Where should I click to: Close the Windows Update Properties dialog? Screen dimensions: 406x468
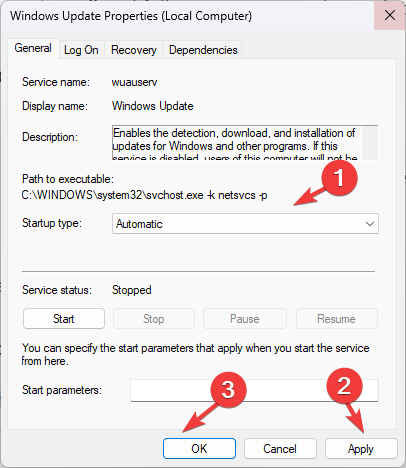(x=390, y=15)
